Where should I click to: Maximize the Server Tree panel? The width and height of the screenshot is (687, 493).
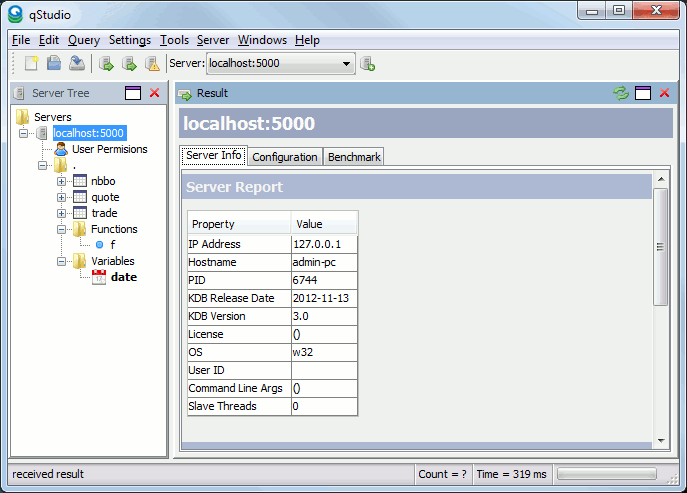[x=133, y=93]
